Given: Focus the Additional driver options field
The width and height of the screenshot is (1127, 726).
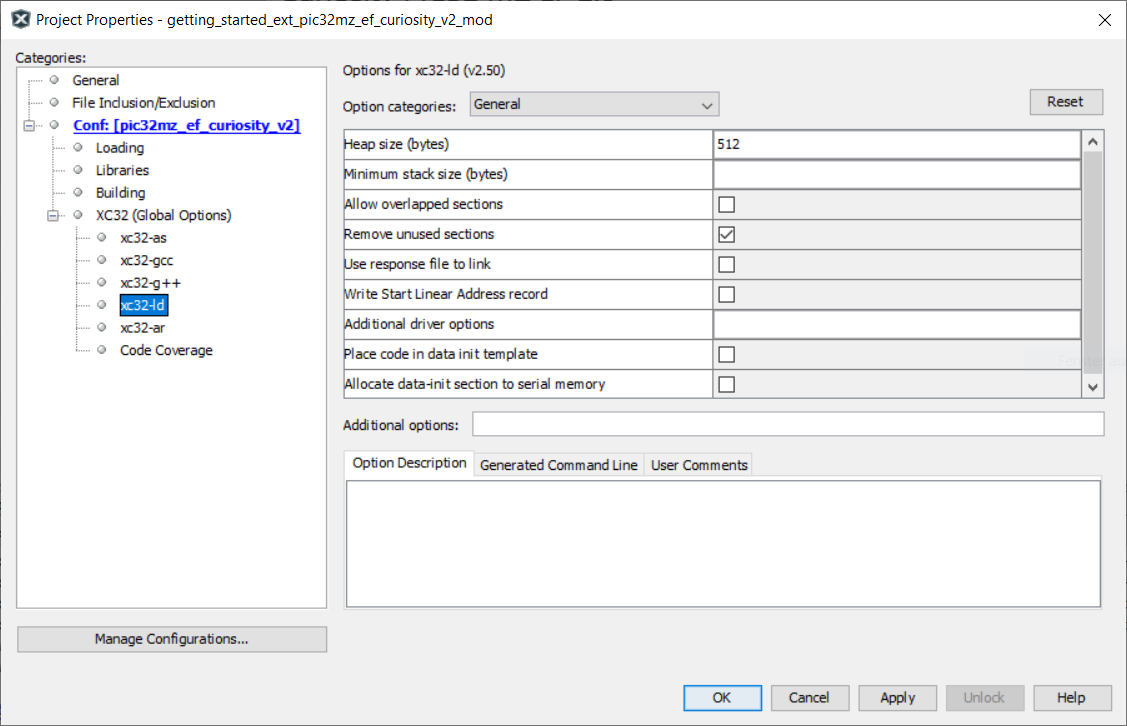Looking at the screenshot, I should pos(896,324).
